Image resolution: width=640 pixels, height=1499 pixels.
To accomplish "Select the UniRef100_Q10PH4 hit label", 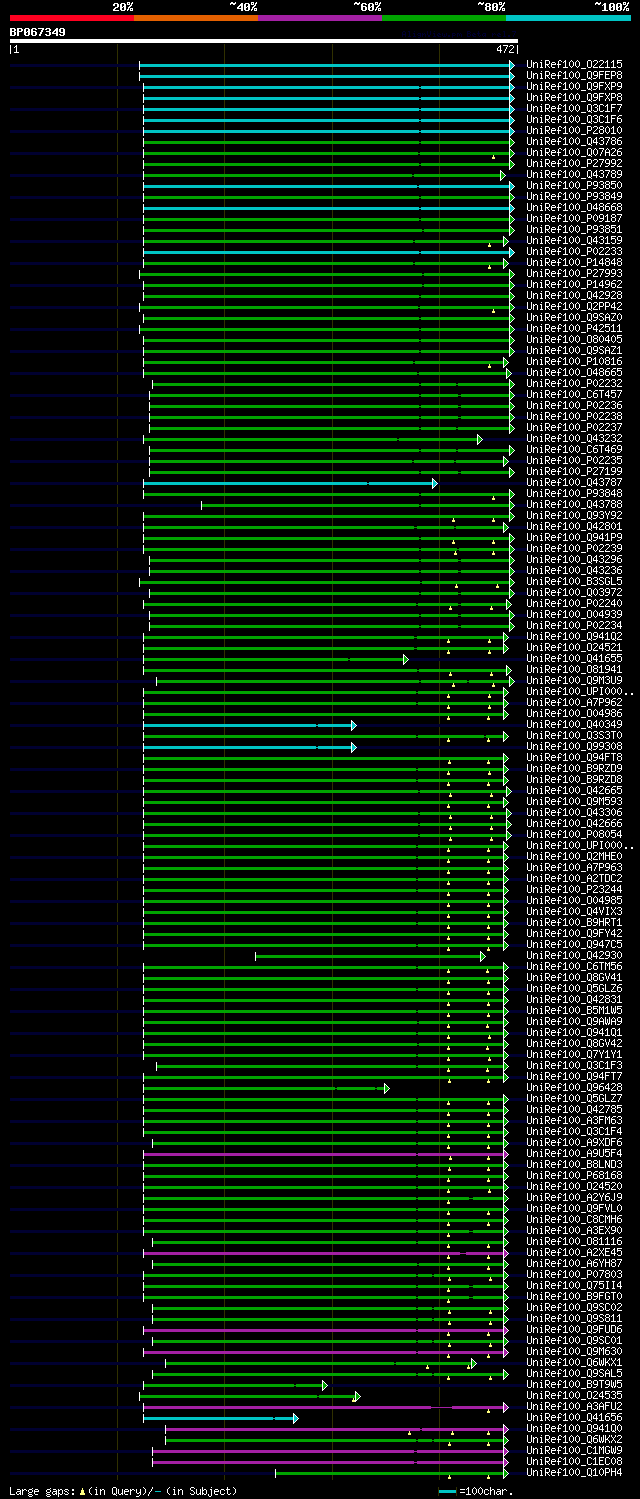I will (x=574, y=1472).
